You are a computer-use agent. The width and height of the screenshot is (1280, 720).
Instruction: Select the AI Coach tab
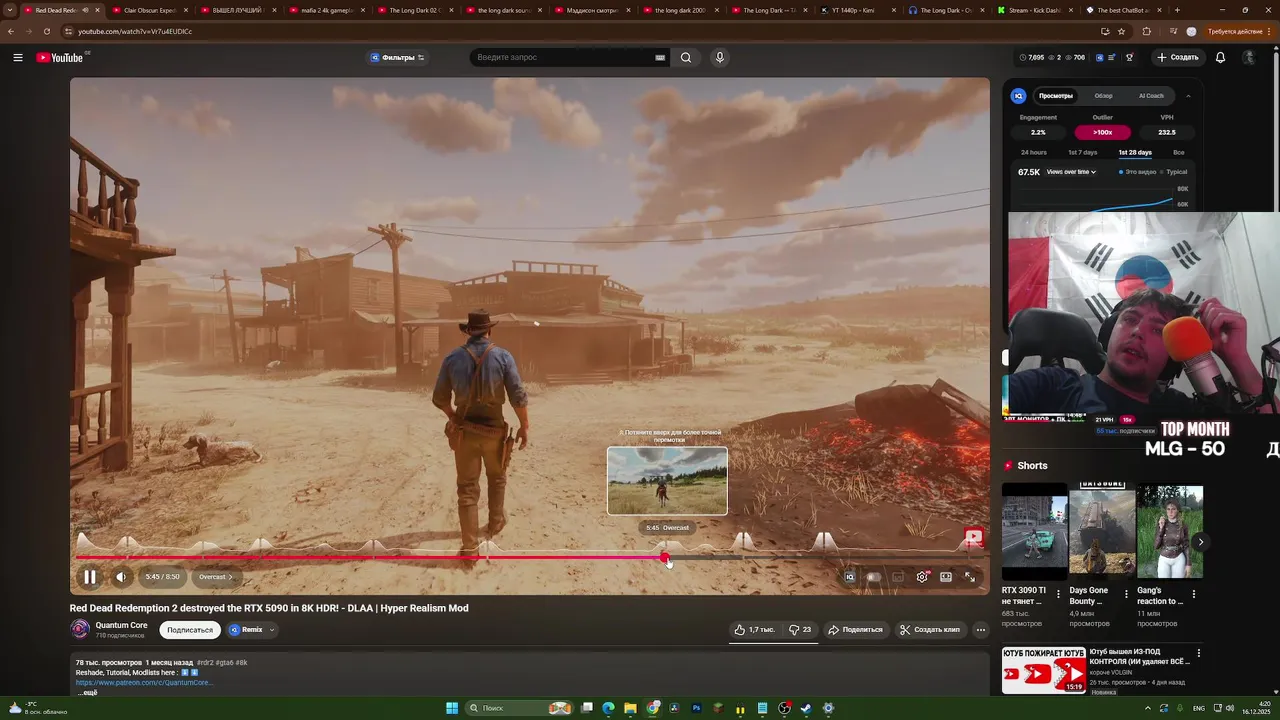pyautogui.click(x=1151, y=96)
